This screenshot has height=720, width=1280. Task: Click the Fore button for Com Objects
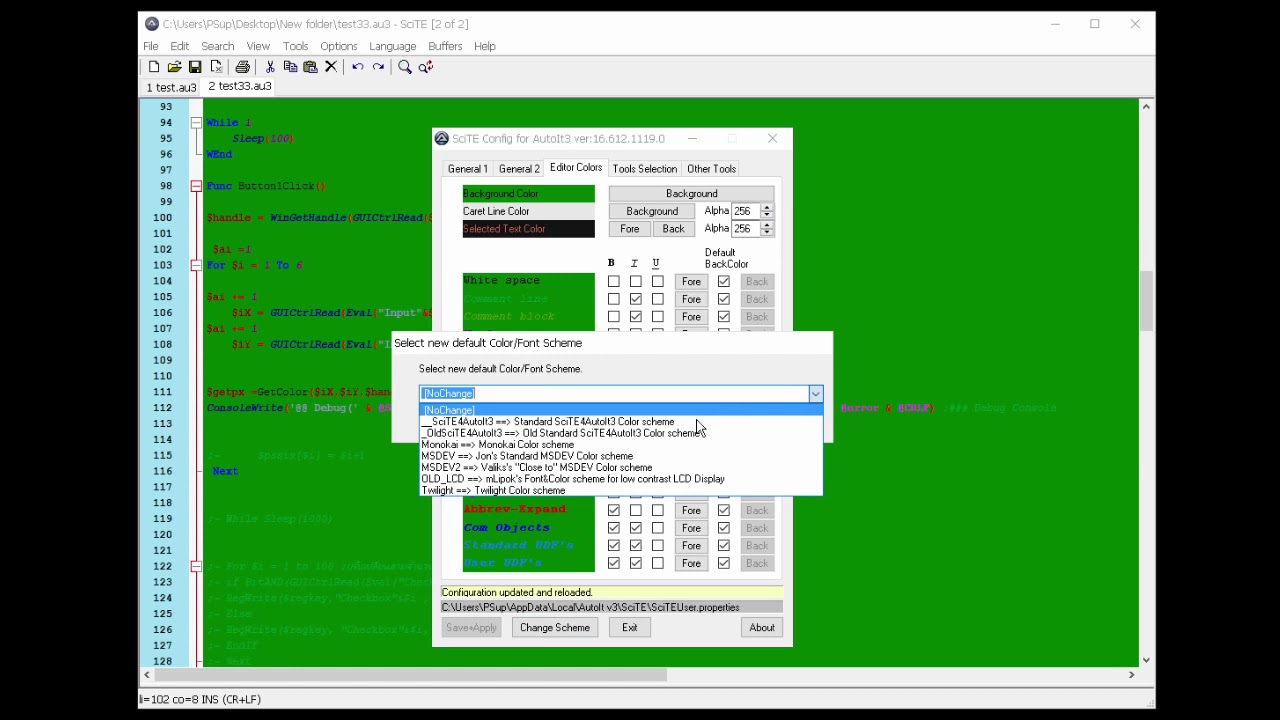691,528
